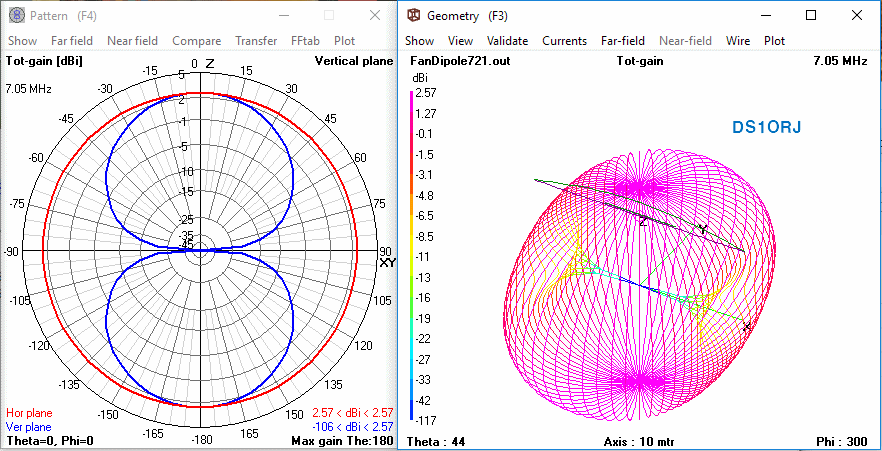Click the blue '-106 < dBi < 2.57' range
Screen dimensions: 882x451
click(x=352, y=427)
